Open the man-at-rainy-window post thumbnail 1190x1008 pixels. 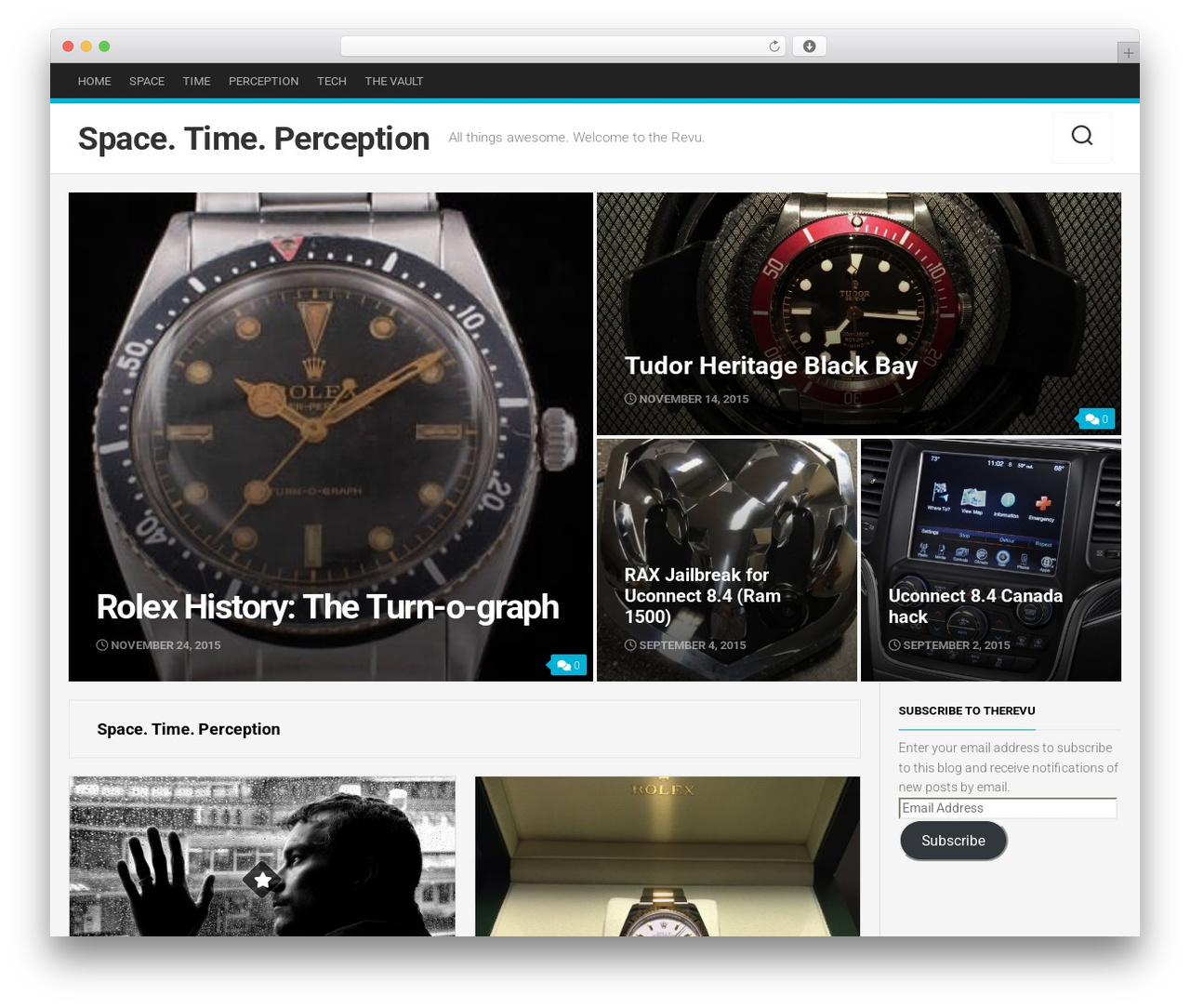tap(262, 856)
